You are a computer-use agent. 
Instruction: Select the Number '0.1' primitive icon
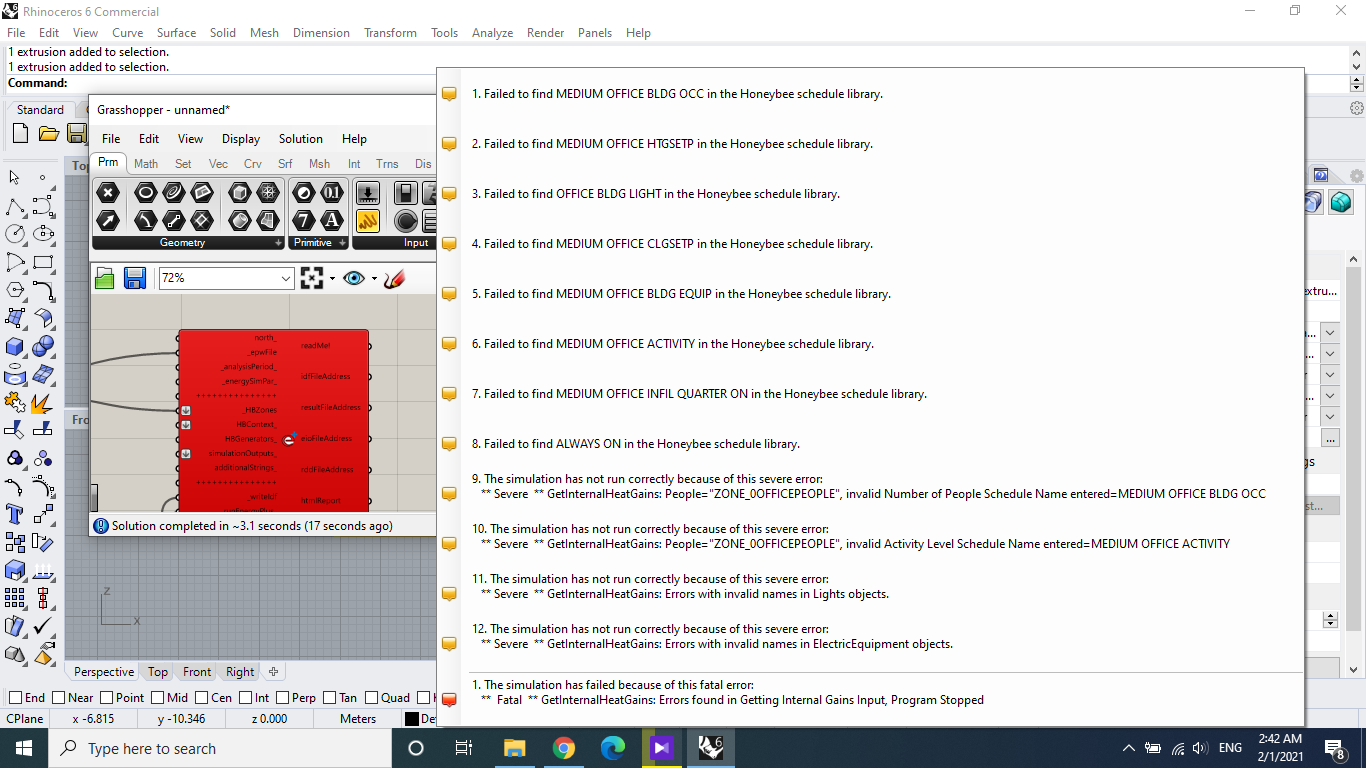tap(332, 192)
